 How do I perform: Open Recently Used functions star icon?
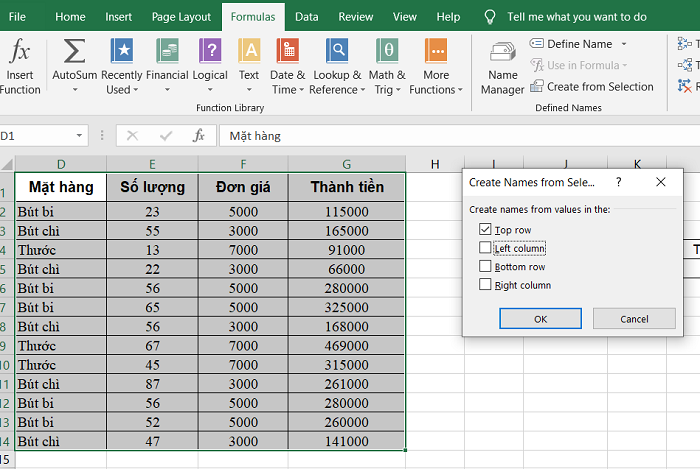click(x=121, y=50)
